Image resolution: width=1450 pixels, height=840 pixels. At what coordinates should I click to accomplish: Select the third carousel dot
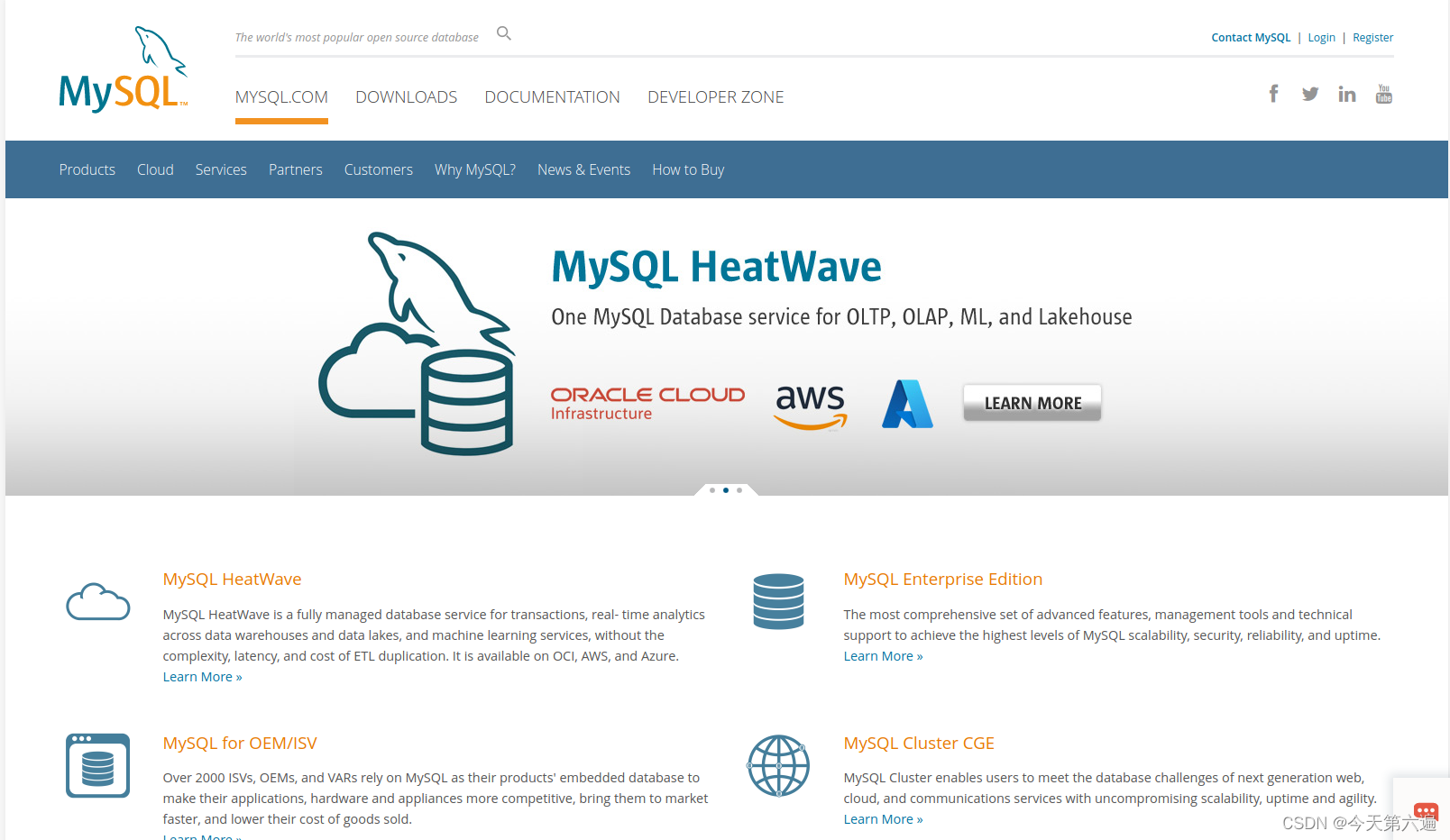pyautogui.click(x=739, y=490)
